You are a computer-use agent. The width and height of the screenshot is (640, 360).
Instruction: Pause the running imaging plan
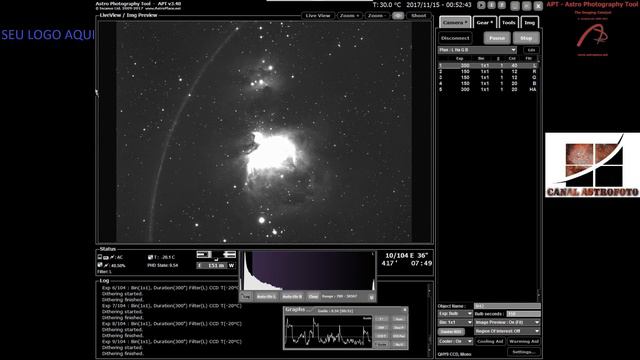[497, 38]
